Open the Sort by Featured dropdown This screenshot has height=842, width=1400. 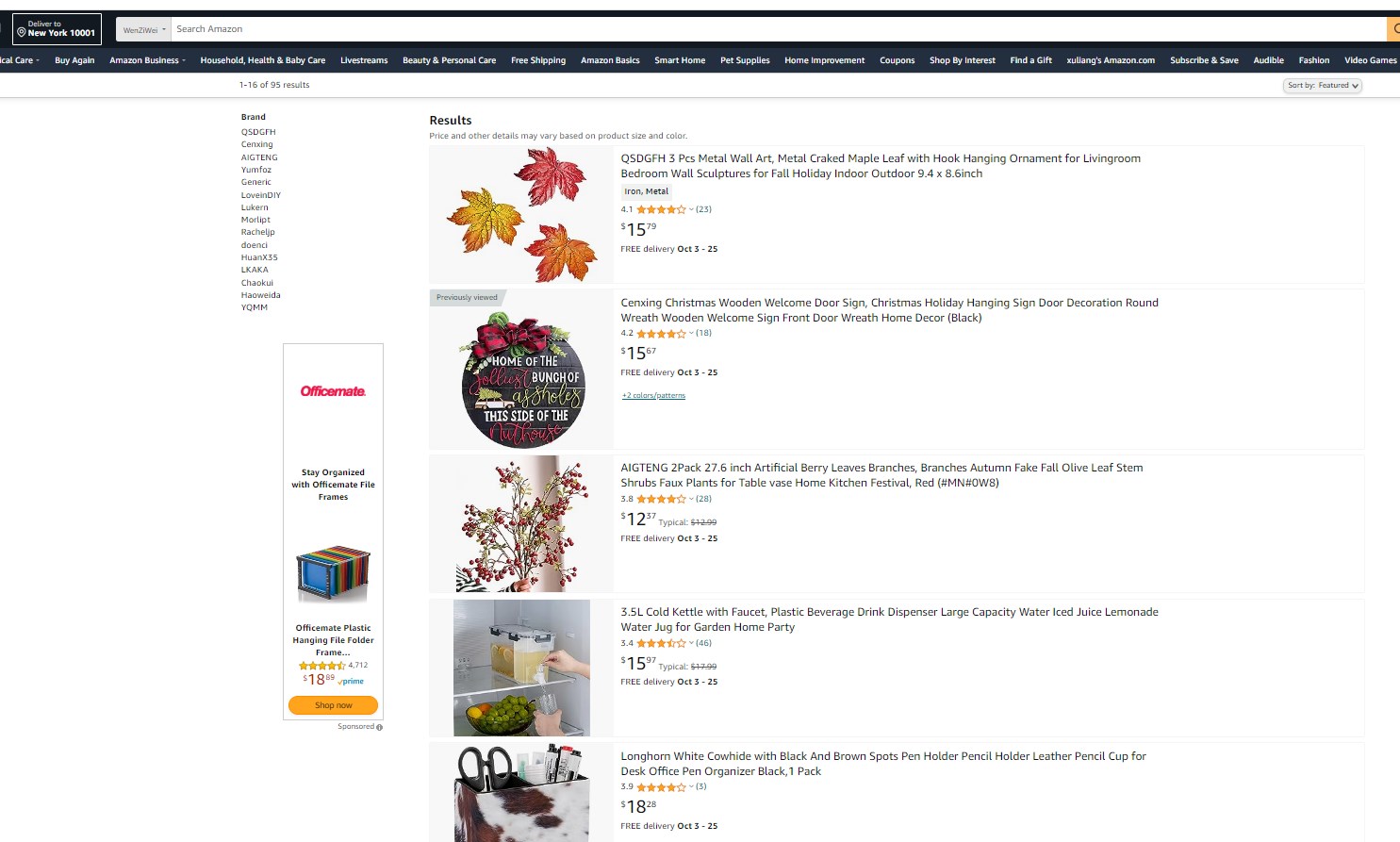point(1323,86)
